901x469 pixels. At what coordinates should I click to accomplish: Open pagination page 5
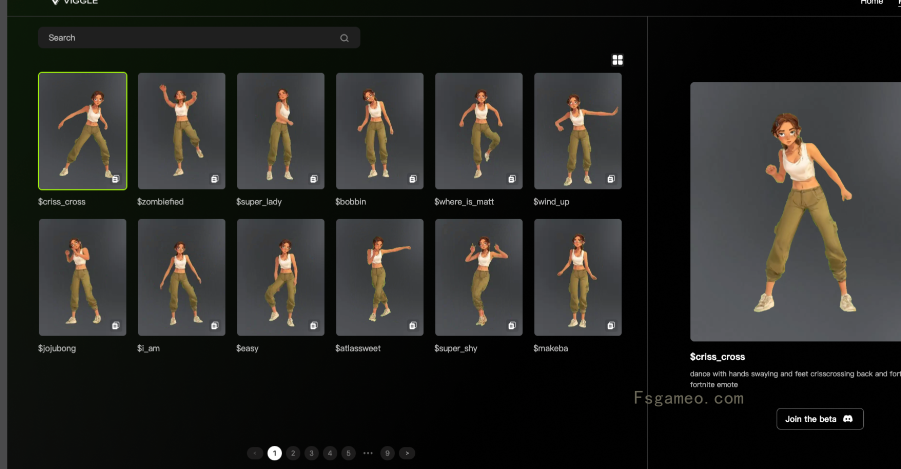[348, 453]
